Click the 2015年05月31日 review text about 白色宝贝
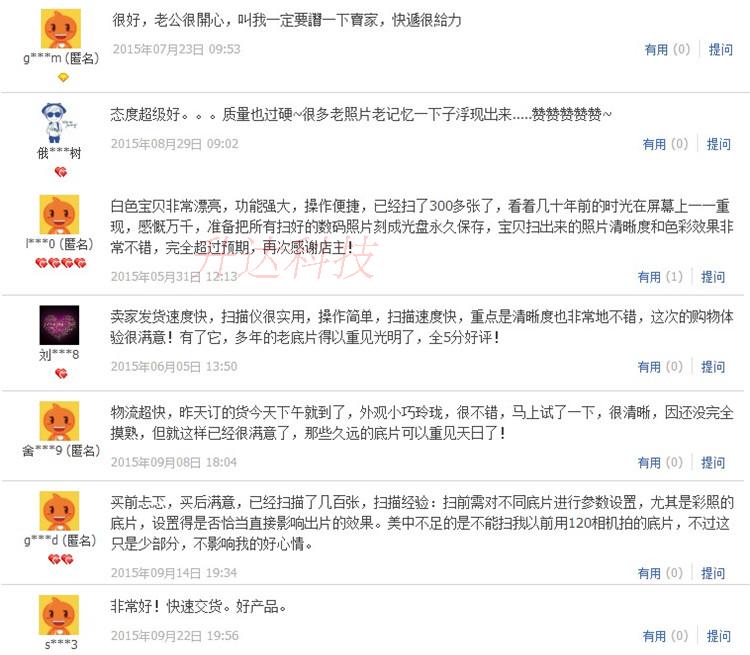 pos(421,227)
